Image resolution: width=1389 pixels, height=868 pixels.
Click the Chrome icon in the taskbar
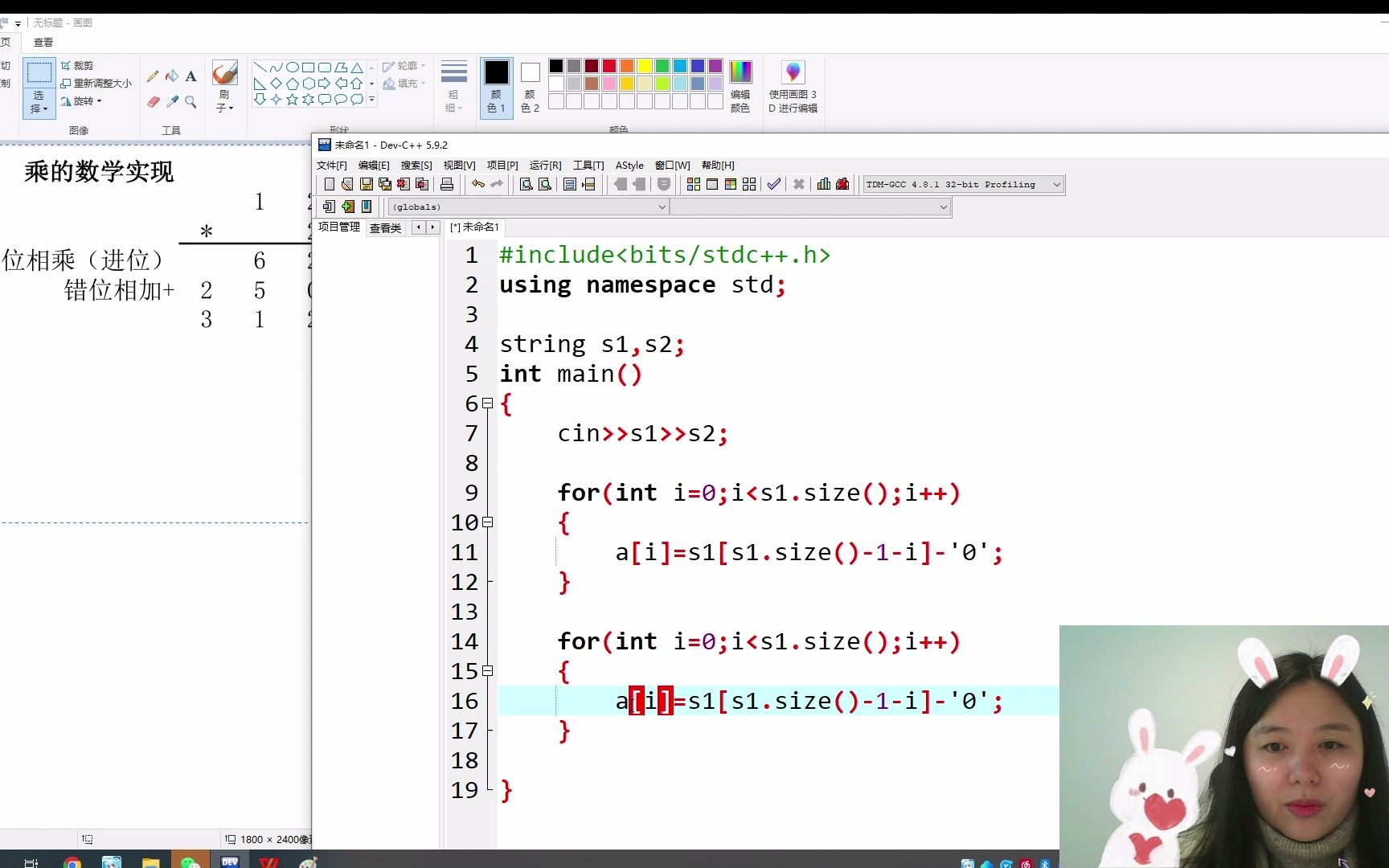[x=72, y=862]
